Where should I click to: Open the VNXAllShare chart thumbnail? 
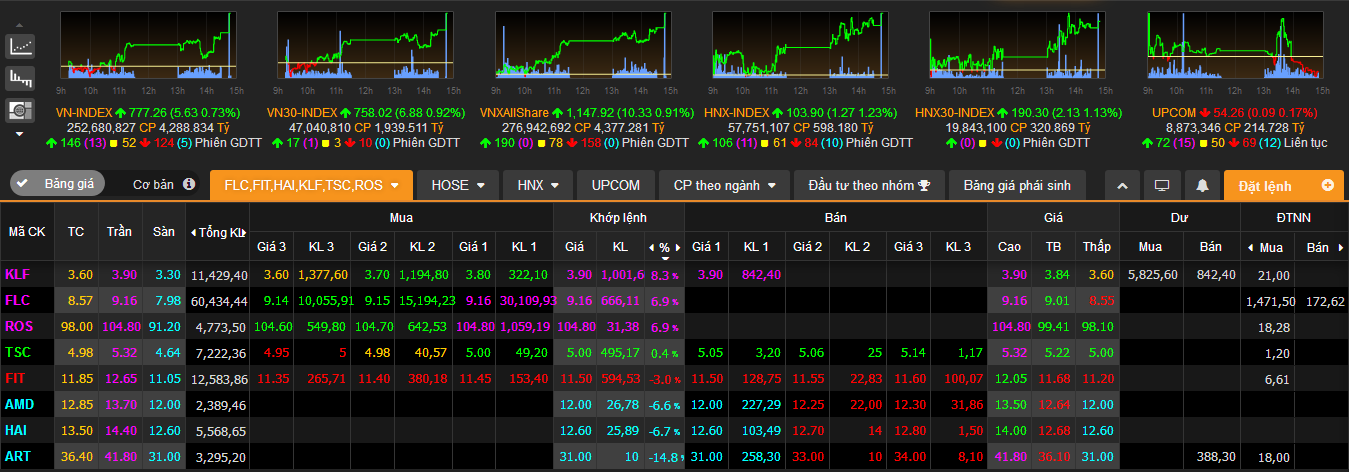click(x=585, y=45)
